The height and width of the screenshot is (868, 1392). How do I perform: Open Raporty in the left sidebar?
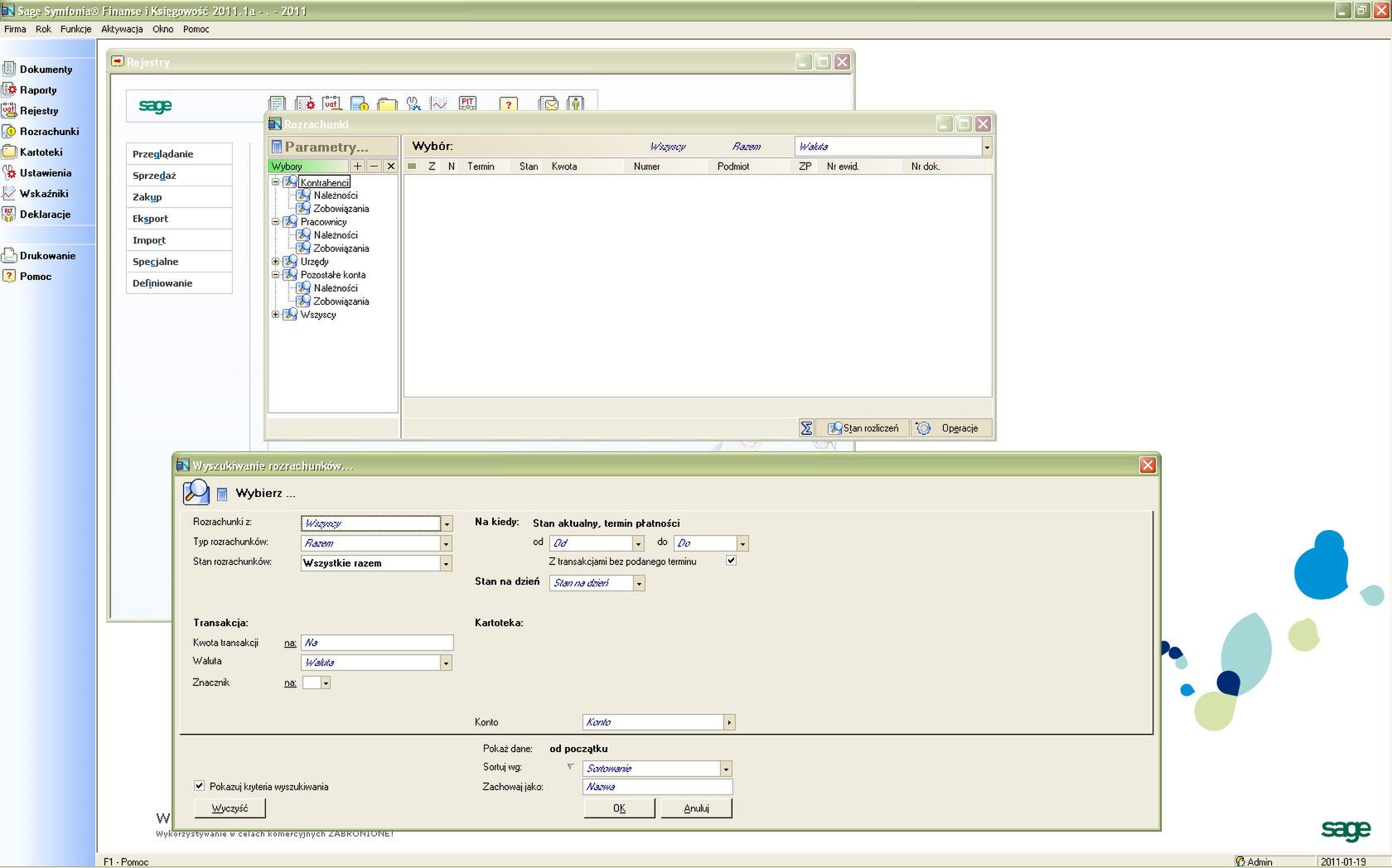[x=31, y=89]
